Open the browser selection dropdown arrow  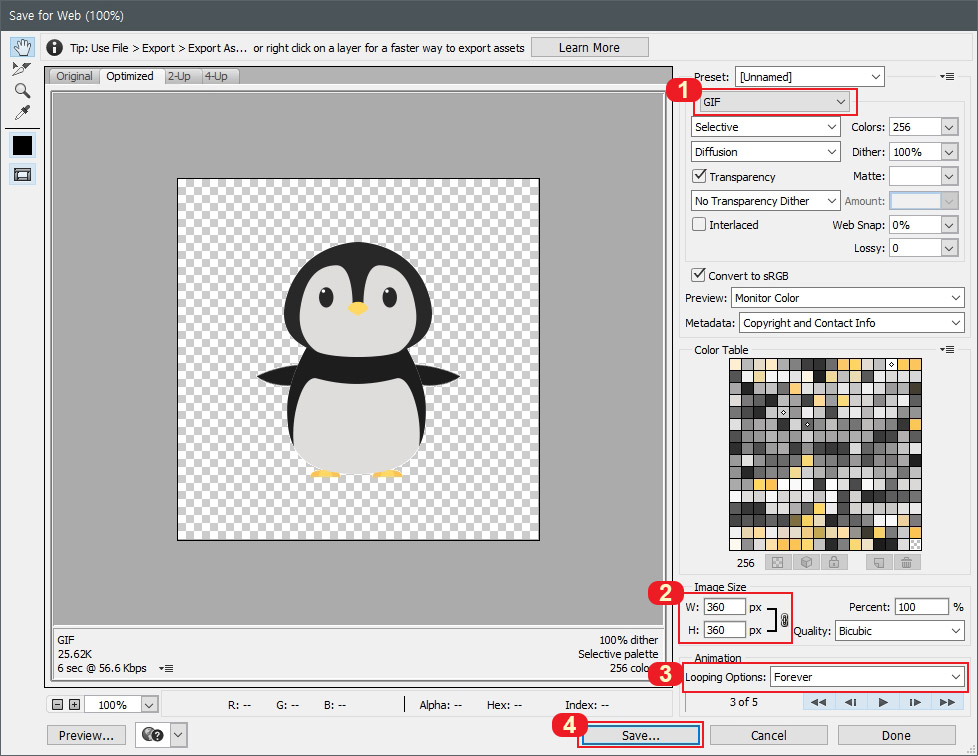pos(178,735)
